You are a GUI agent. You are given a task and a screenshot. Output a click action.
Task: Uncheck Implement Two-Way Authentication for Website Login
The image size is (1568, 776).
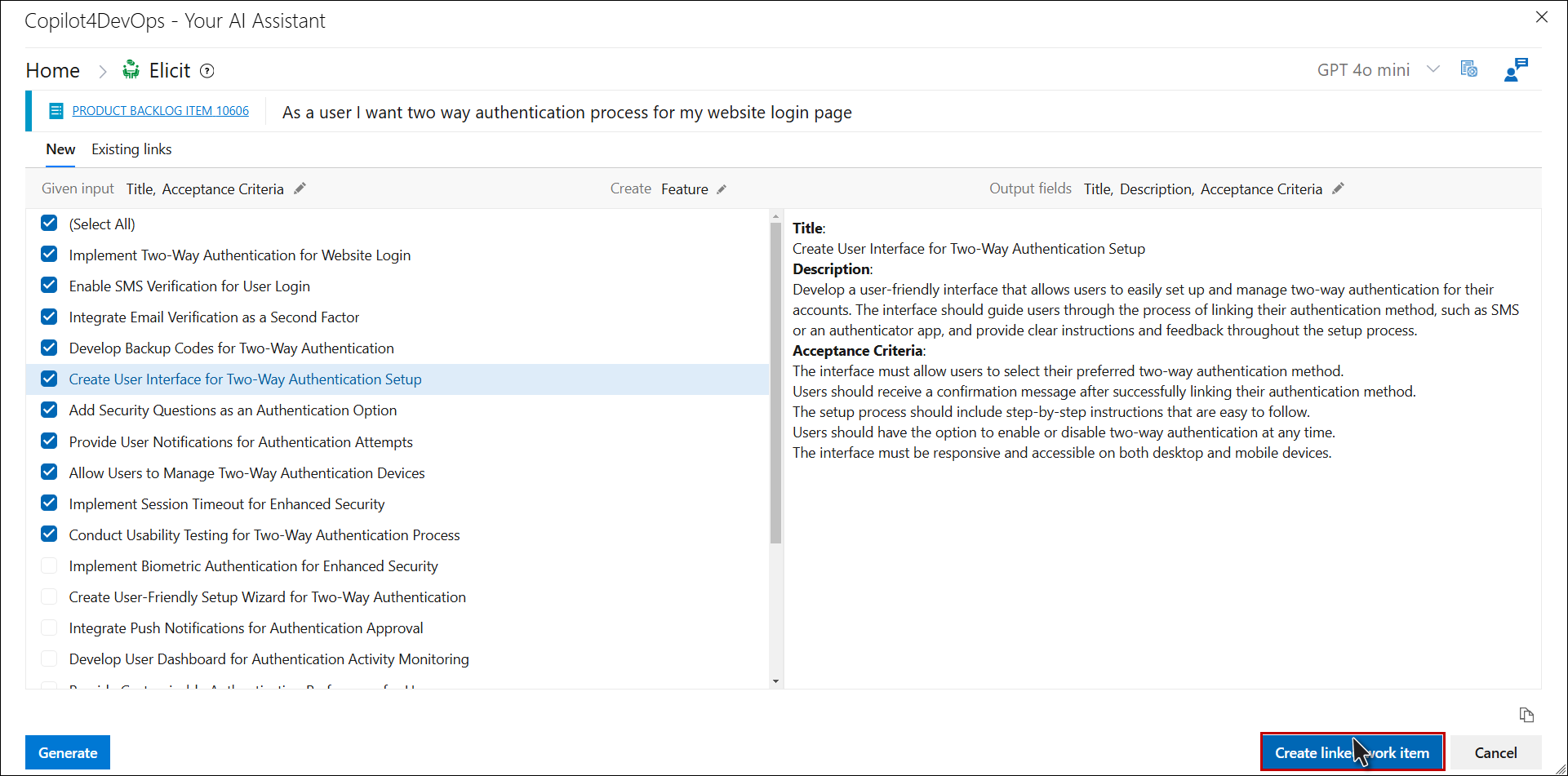[x=49, y=255]
